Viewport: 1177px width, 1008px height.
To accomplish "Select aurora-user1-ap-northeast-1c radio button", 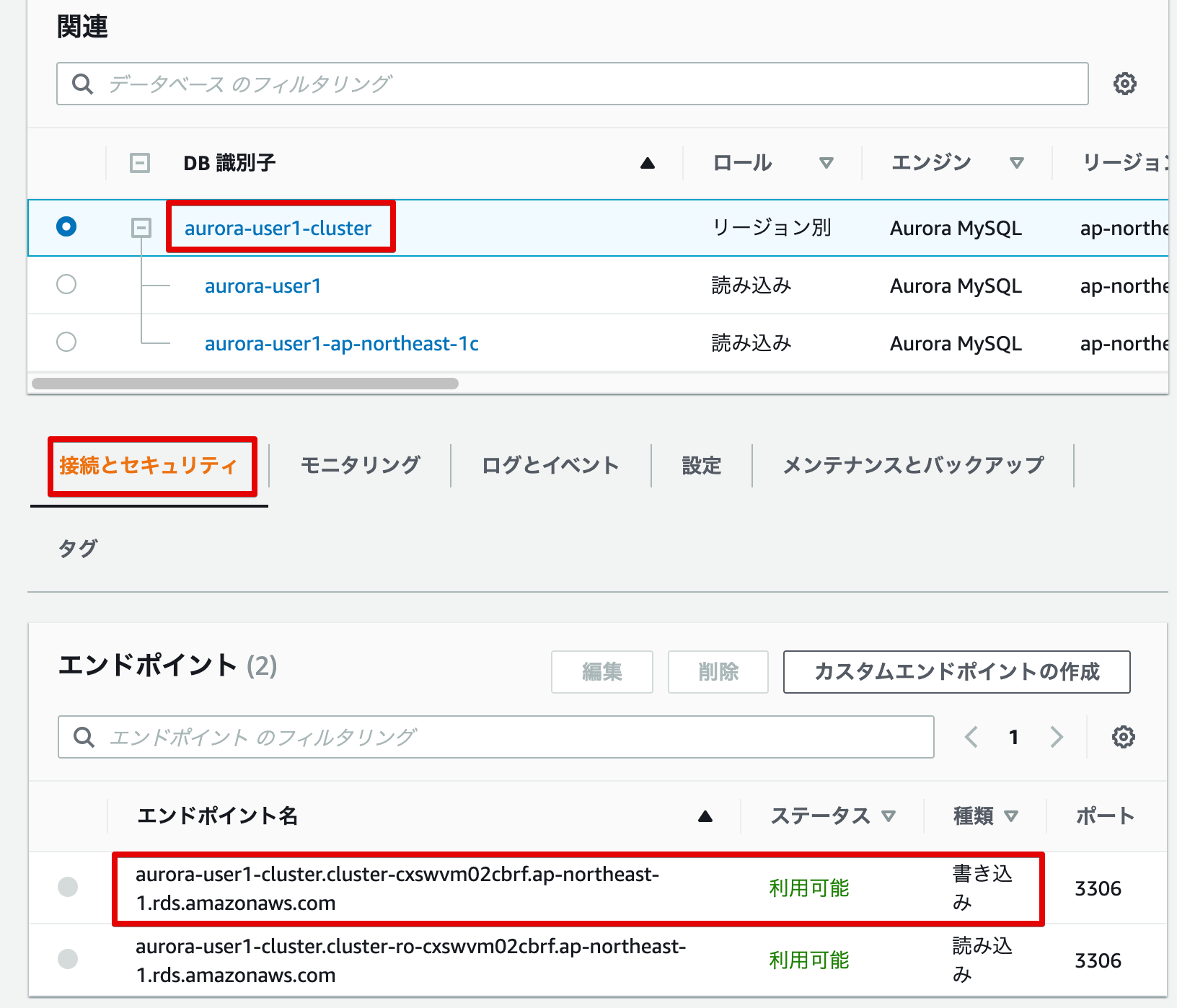I will click(66, 341).
